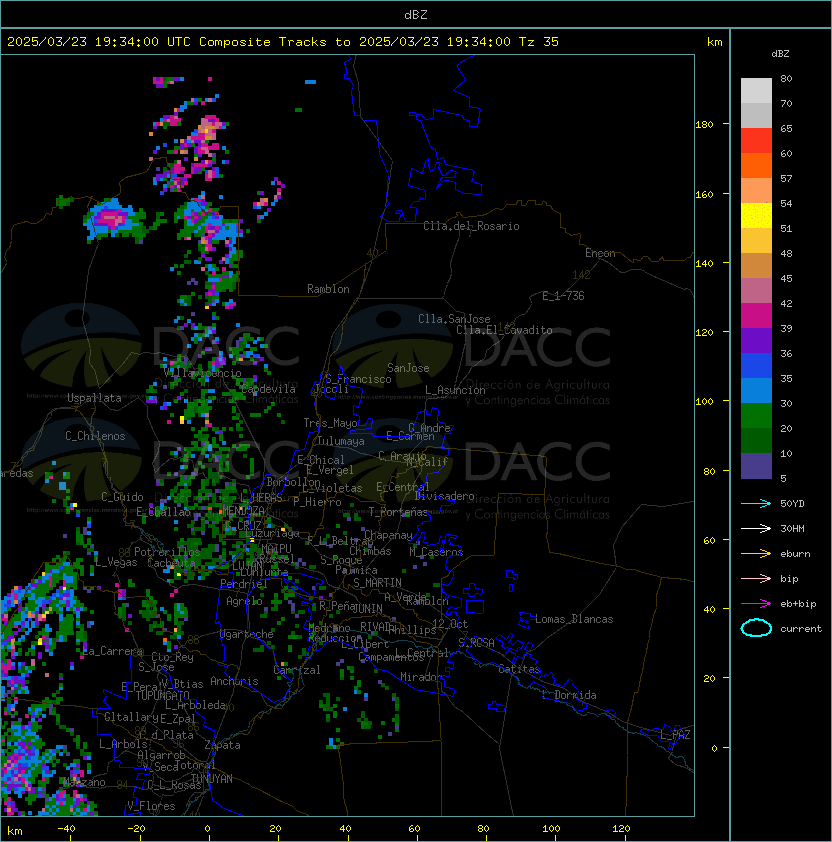This screenshot has height=842, width=832.
Task: Pick the red swatch between 65 and 60
Action: pos(756,141)
